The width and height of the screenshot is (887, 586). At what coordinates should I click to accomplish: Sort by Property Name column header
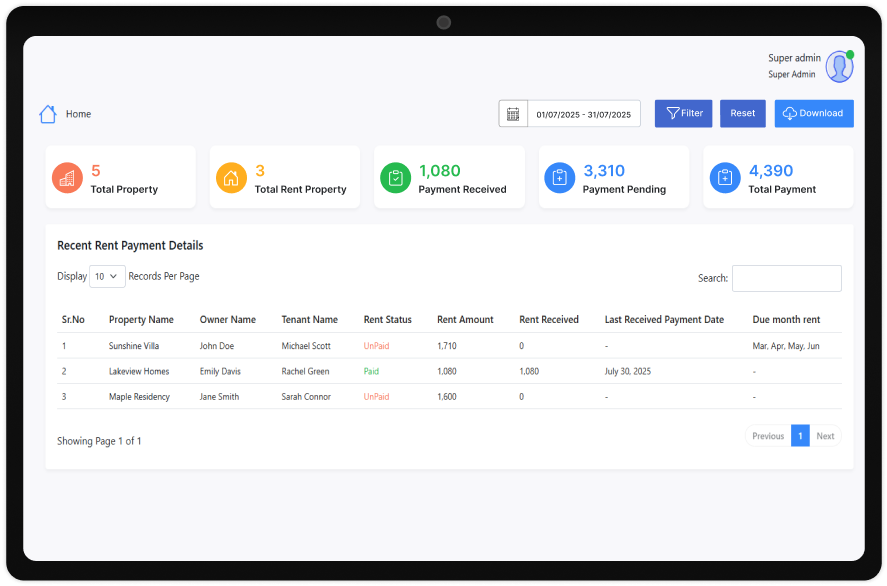(x=141, y=320)
